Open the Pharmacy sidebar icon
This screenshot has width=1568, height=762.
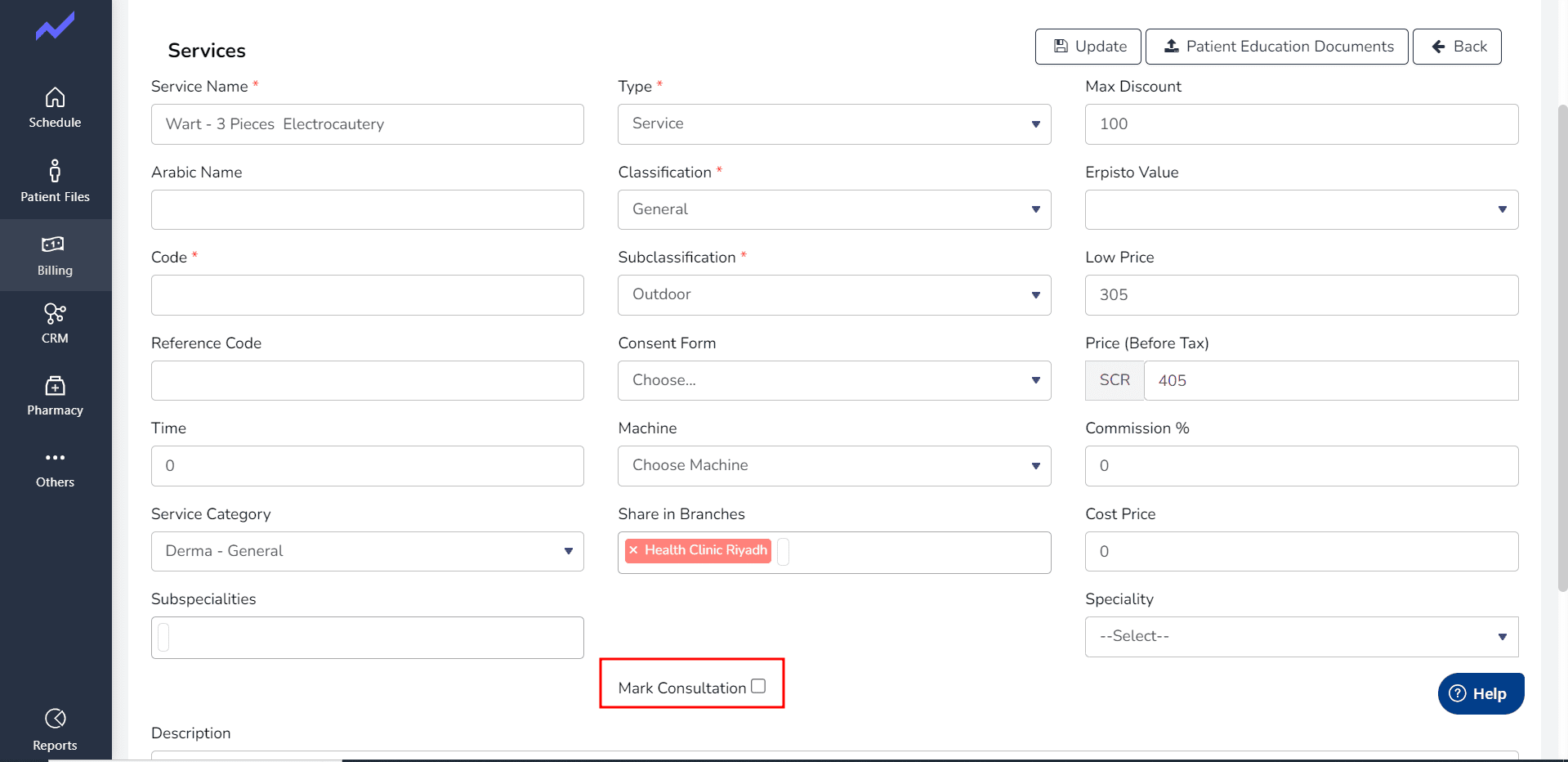pyautogui.click(x=55, y=386)
